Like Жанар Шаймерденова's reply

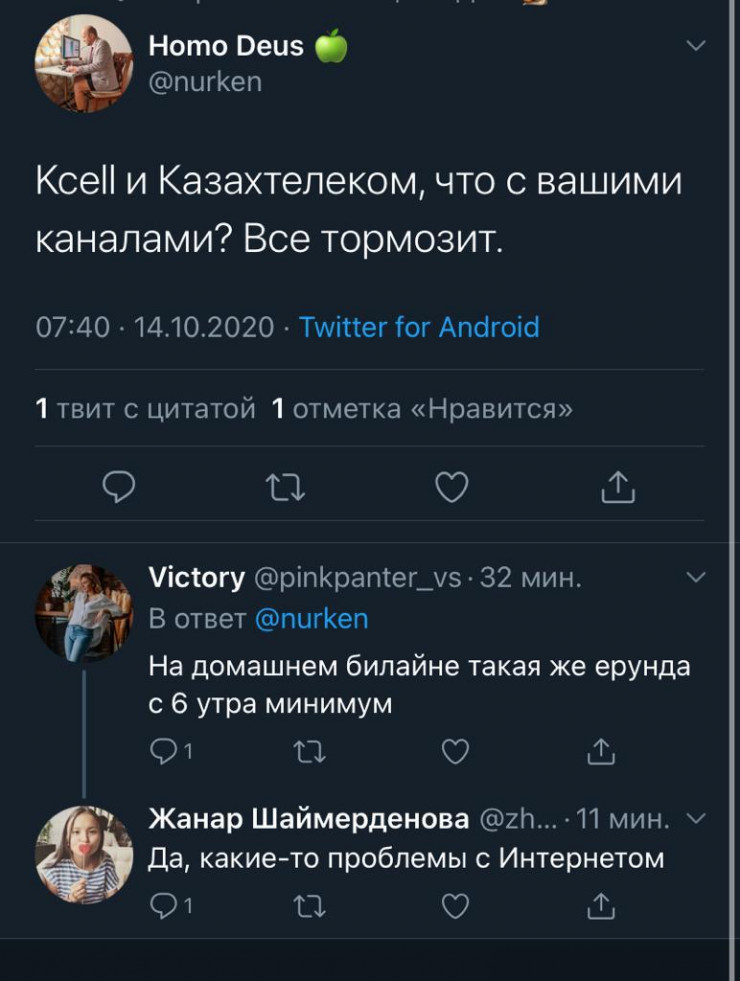(x=455, y=906)
